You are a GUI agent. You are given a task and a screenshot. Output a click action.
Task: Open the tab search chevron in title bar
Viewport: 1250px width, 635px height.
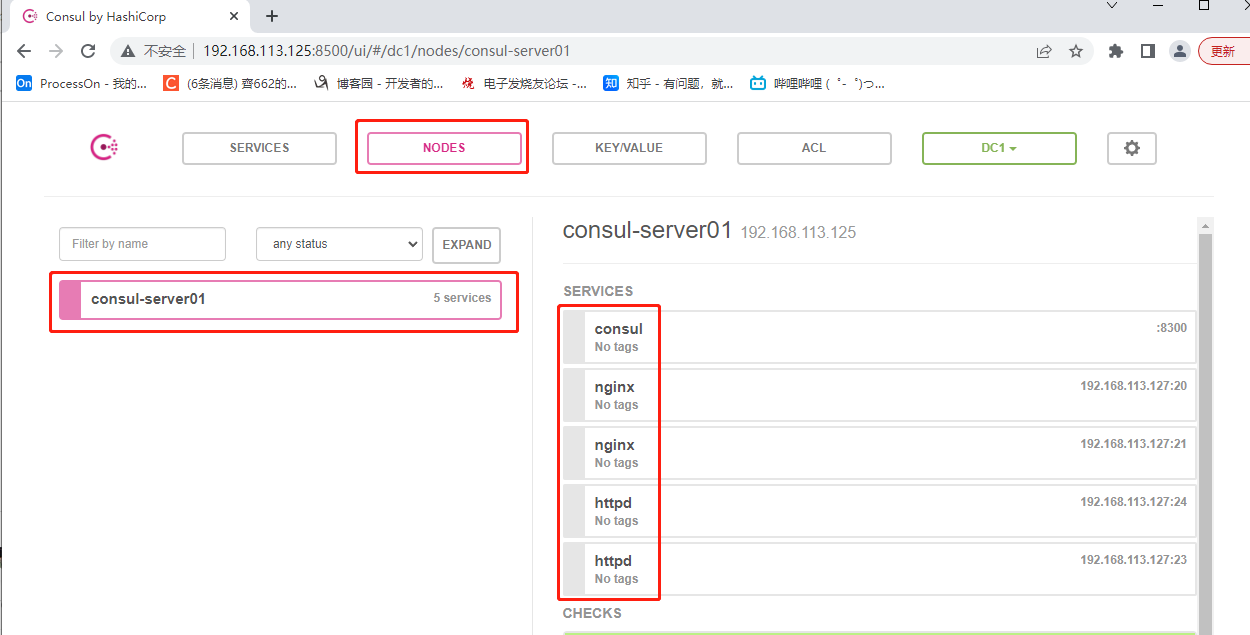pos(1112,6)
